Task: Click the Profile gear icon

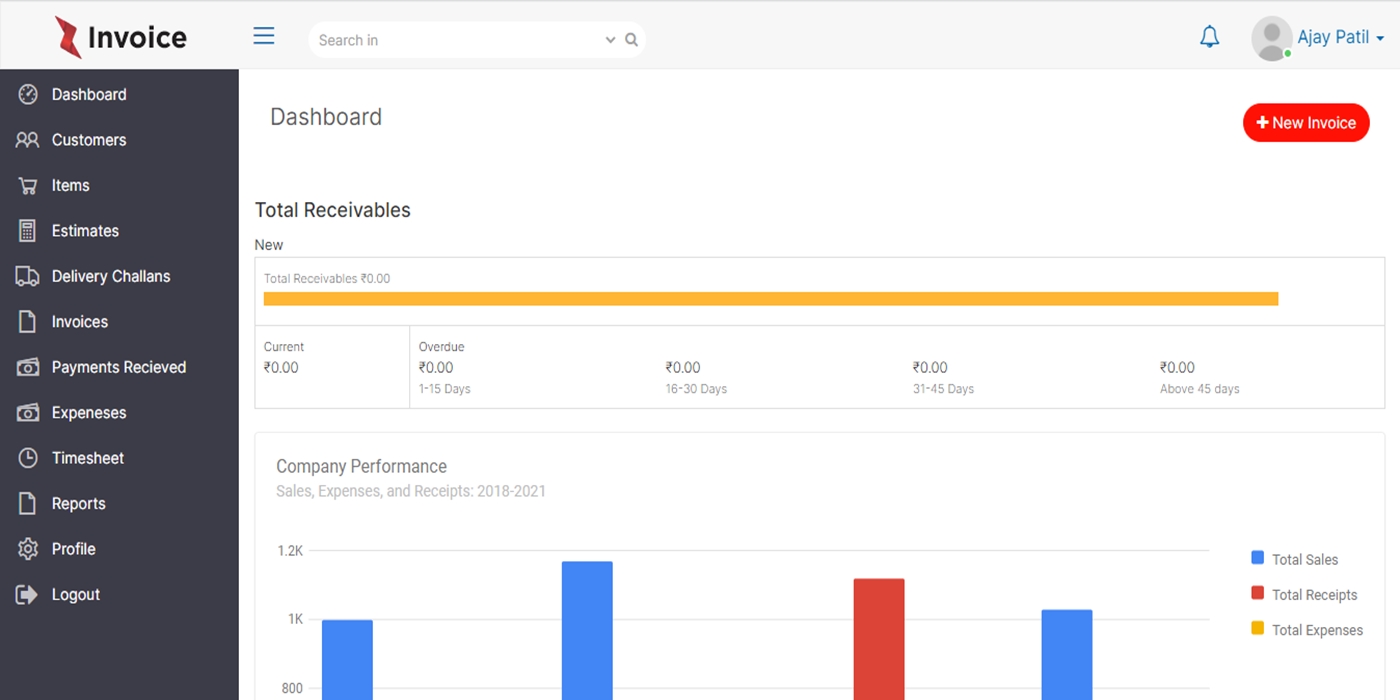Action: click(28, 549)
